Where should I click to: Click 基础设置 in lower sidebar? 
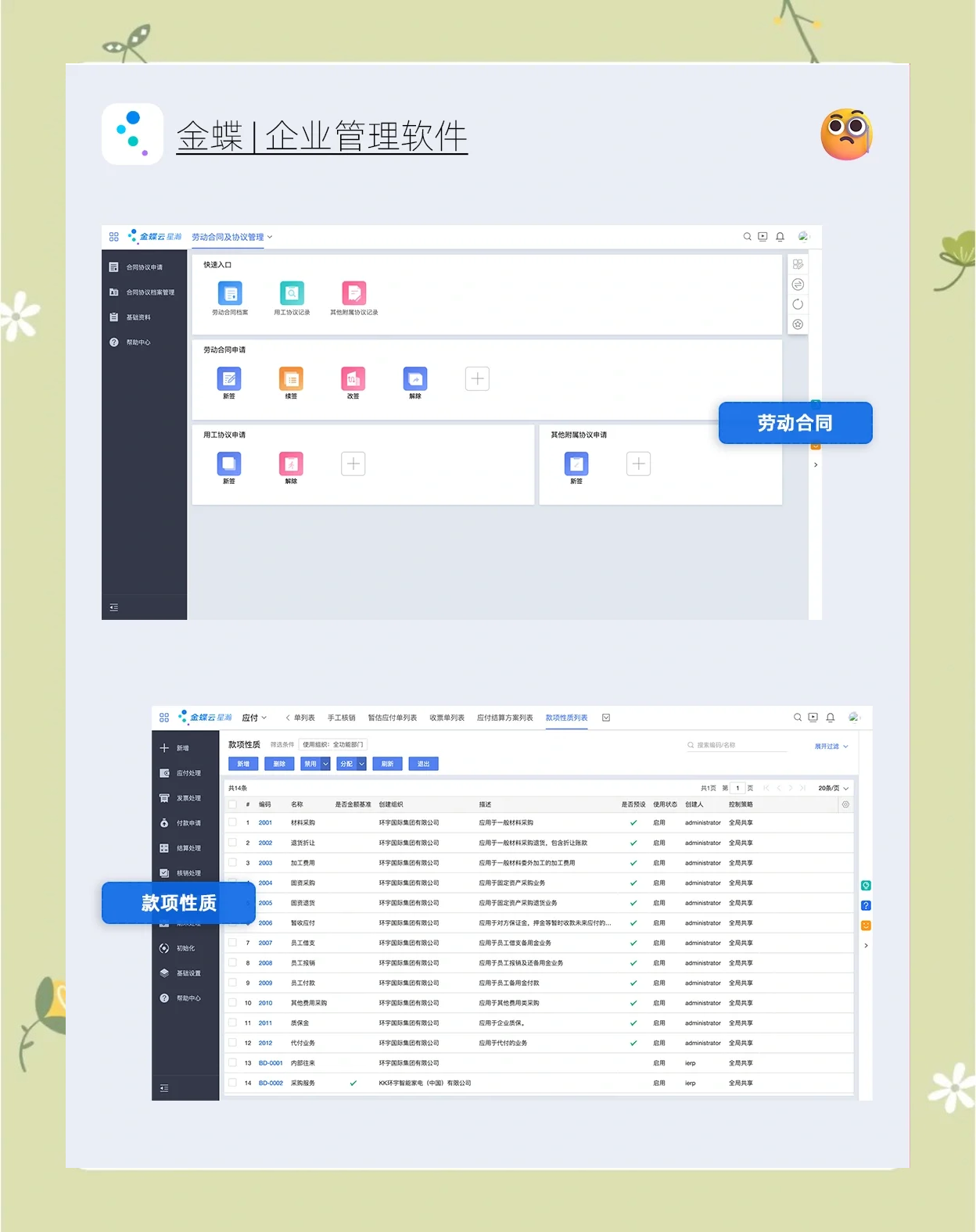click(x=181, y=973)
